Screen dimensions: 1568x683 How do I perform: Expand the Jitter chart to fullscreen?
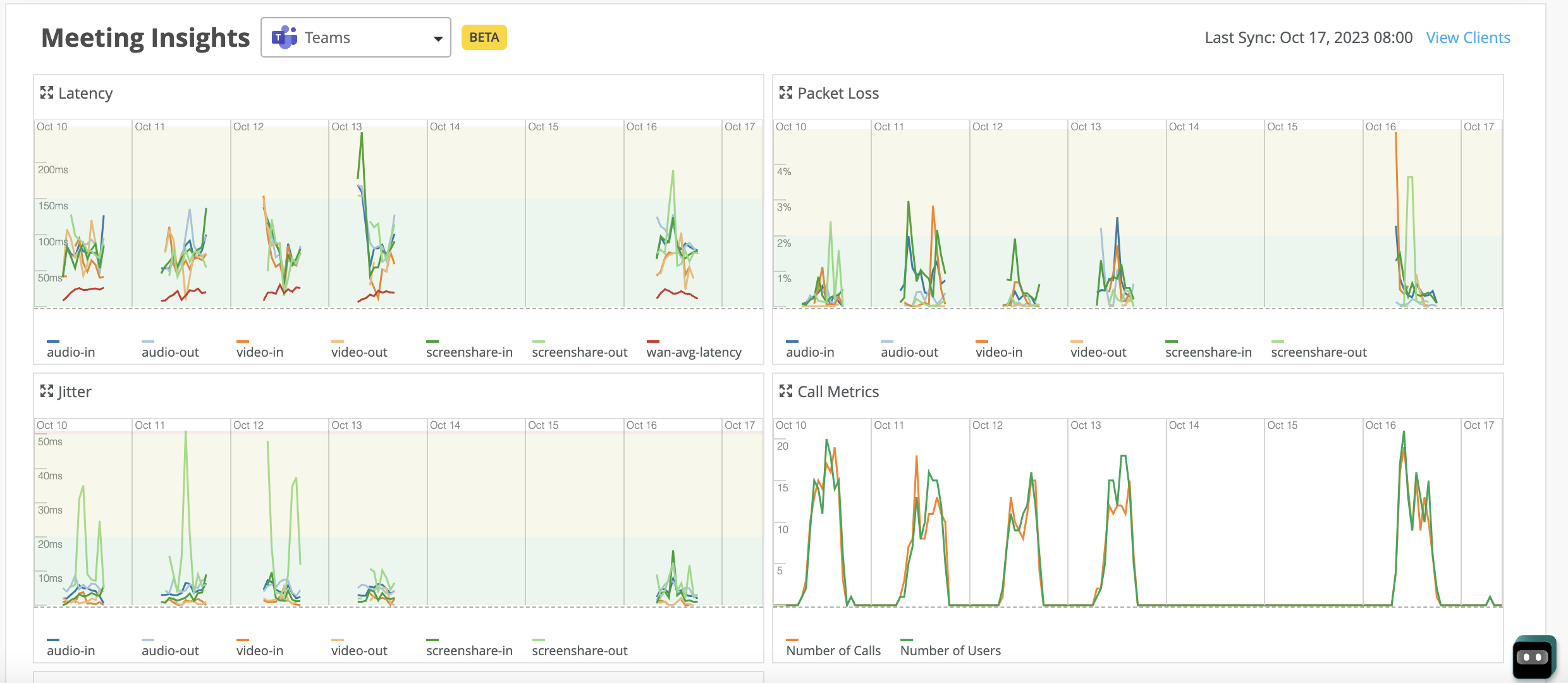coord(47,391)
